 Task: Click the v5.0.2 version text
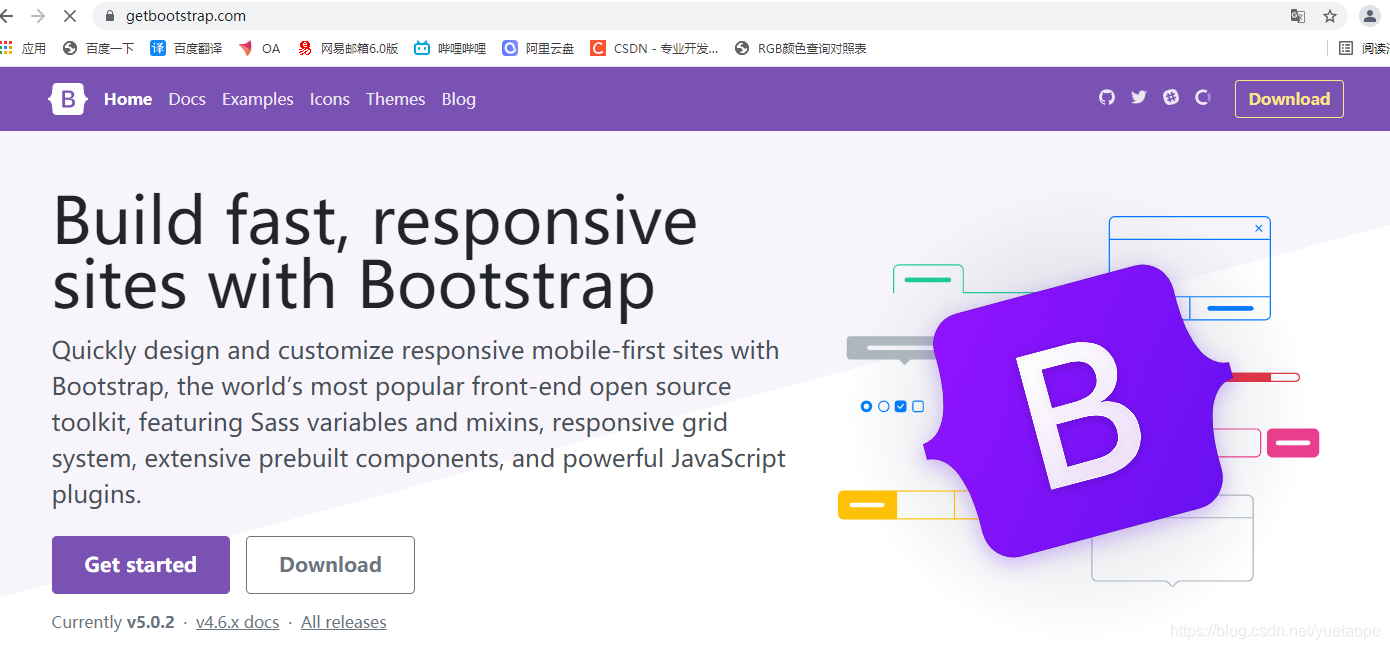150,622
